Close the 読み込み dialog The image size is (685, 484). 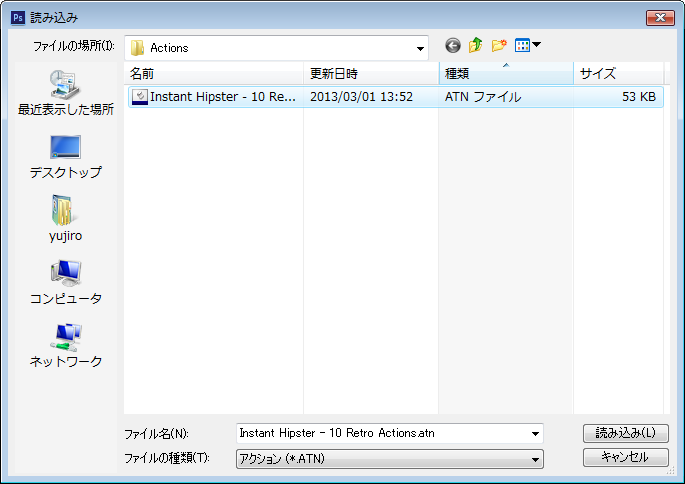(660, 17)
